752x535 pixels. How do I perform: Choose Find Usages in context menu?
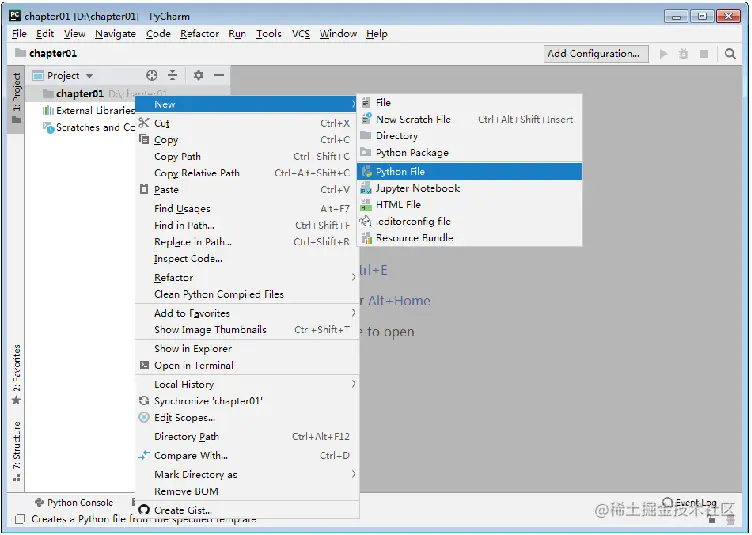[x=247, y=209]
